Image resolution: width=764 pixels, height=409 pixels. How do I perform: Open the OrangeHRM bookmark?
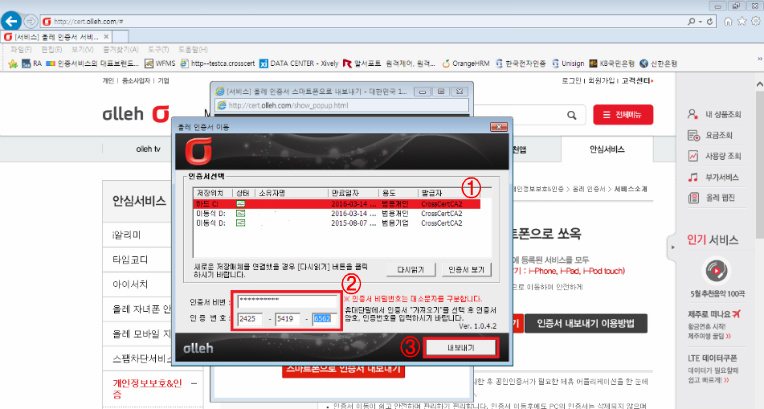click(x=465, y=63)
